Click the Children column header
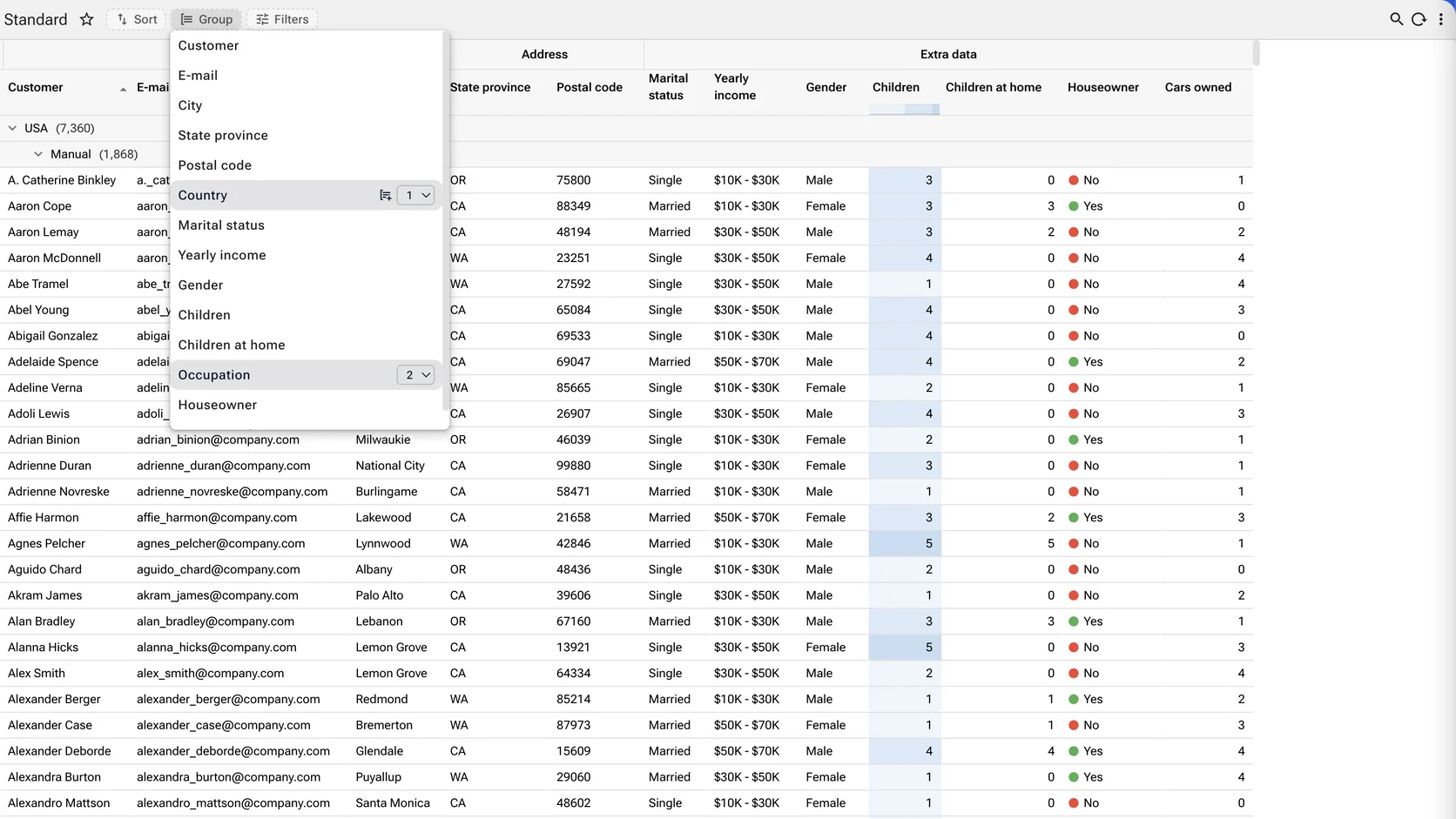Viewport: 1456px width, 819px height. point(896,87)
